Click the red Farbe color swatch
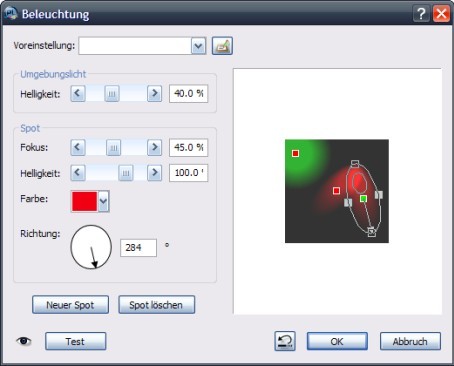454x366 pixels. click(84, 201)
